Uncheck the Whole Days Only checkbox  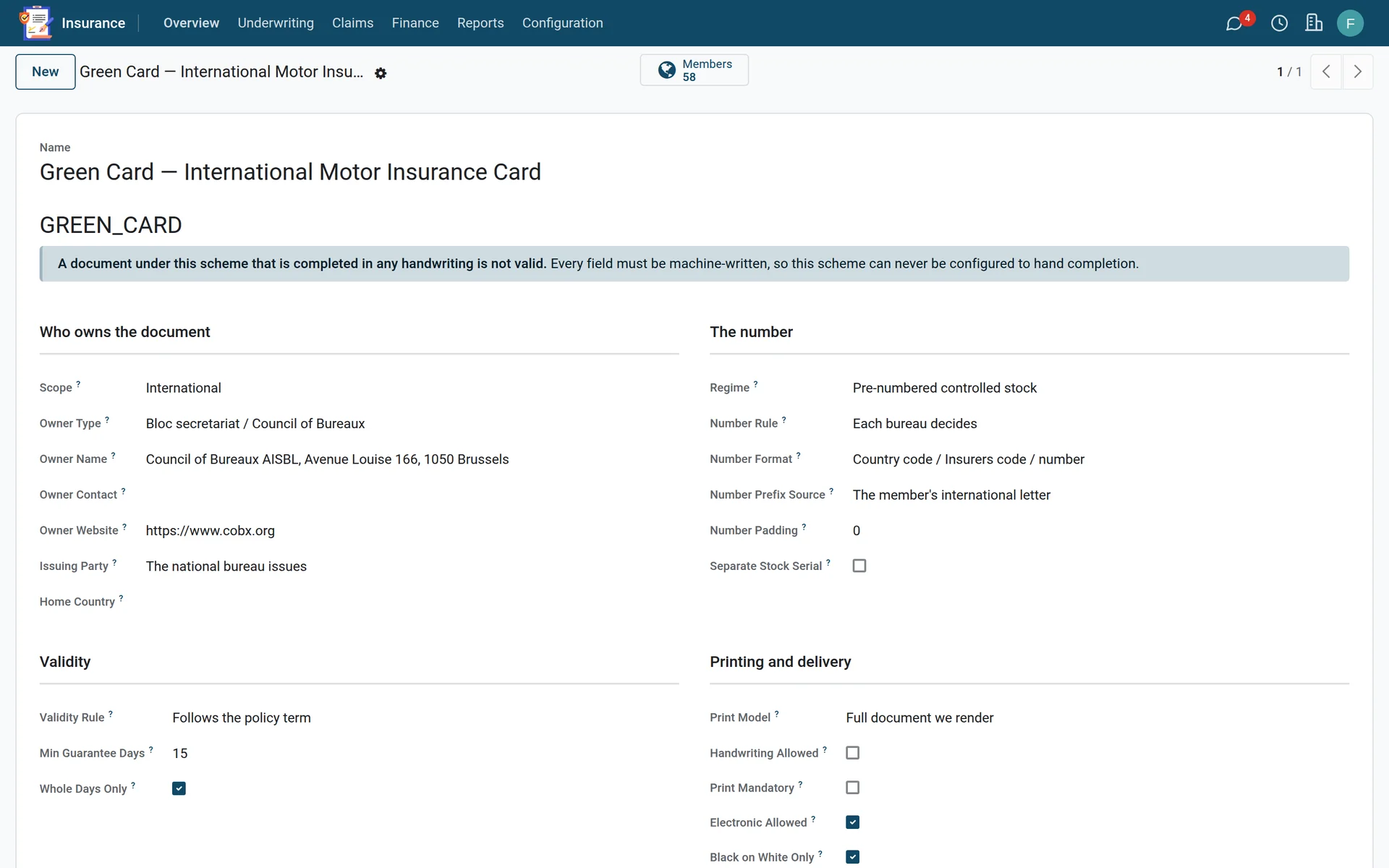(179, 788)
